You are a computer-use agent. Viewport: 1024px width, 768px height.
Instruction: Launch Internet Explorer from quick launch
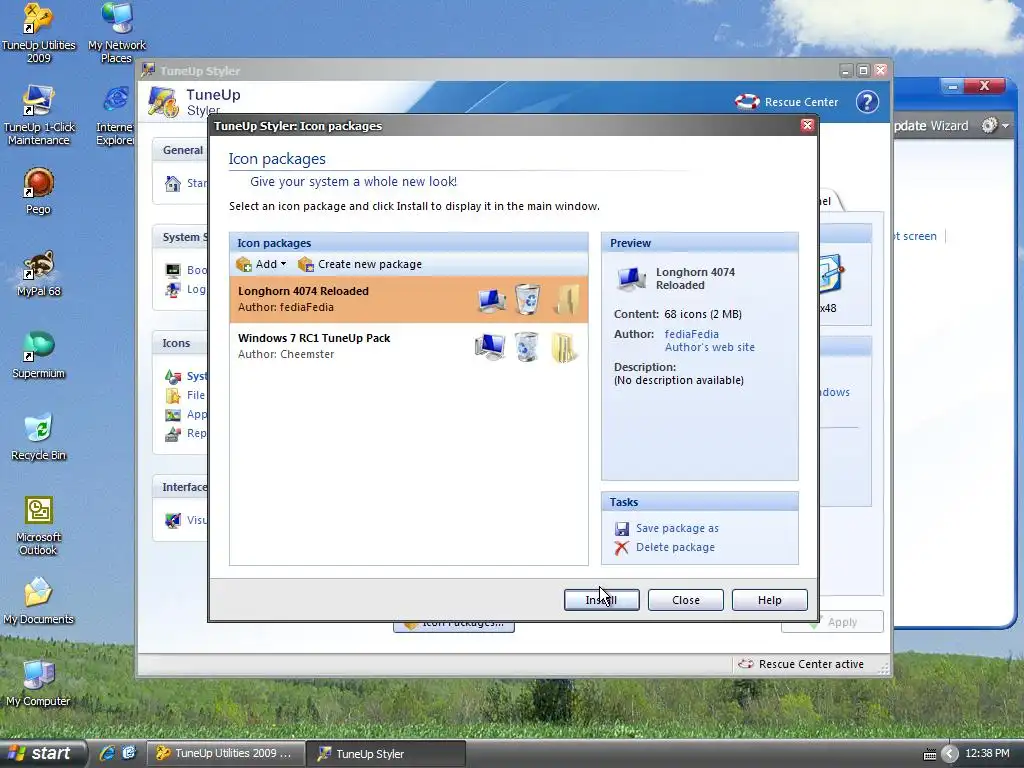tap(106, 753)
